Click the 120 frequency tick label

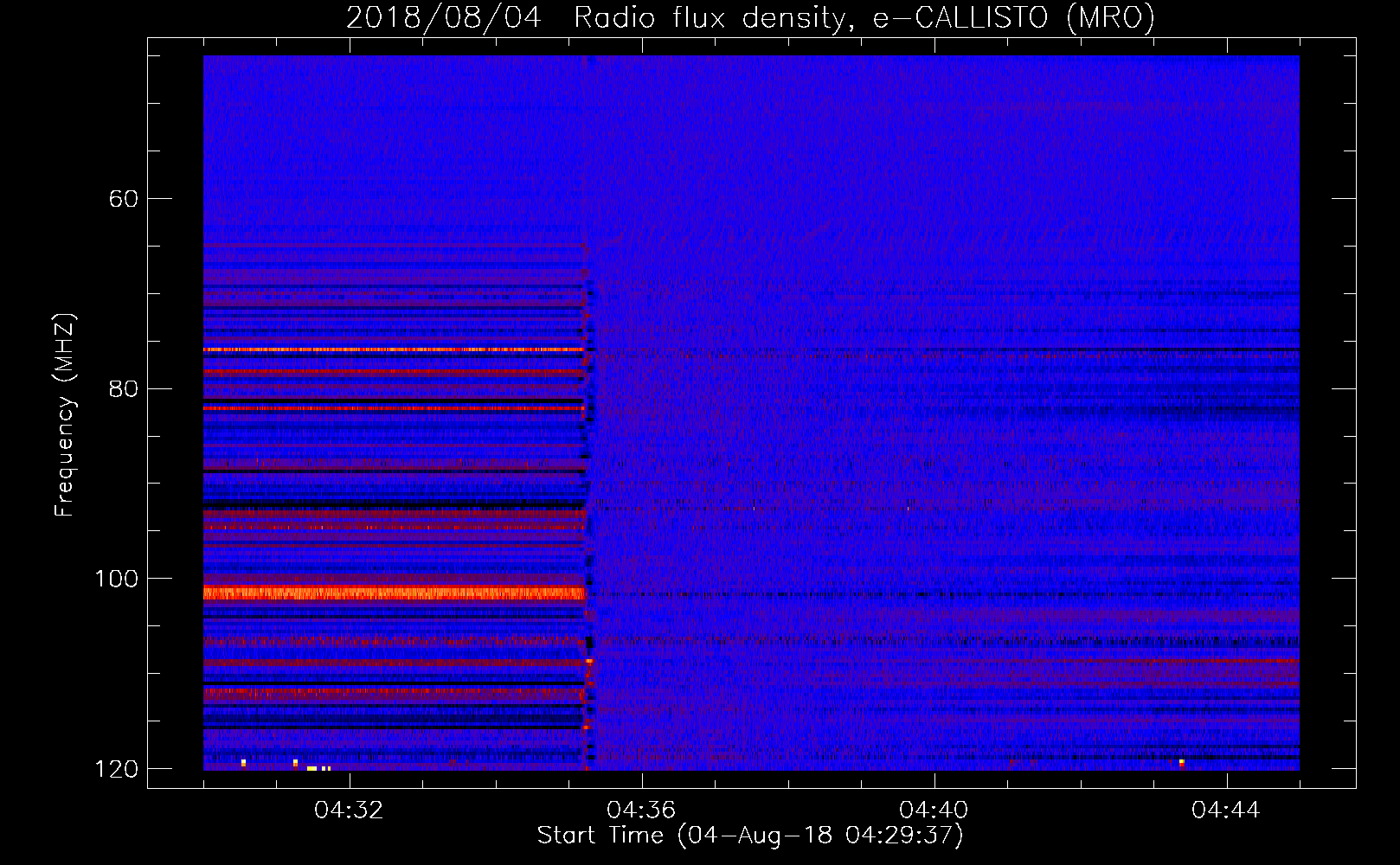click(116, 769)
